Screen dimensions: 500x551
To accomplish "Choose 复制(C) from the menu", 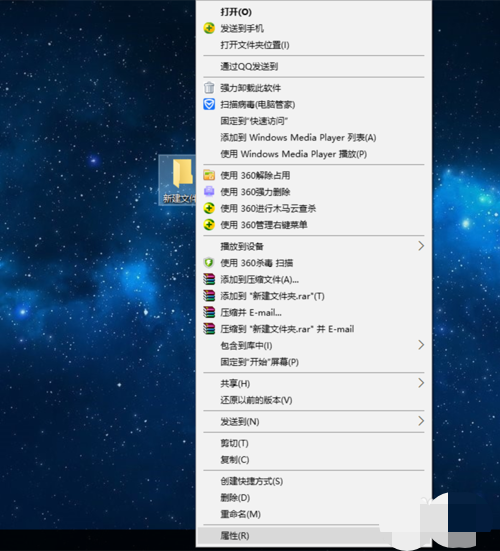I will coord(314,460).
